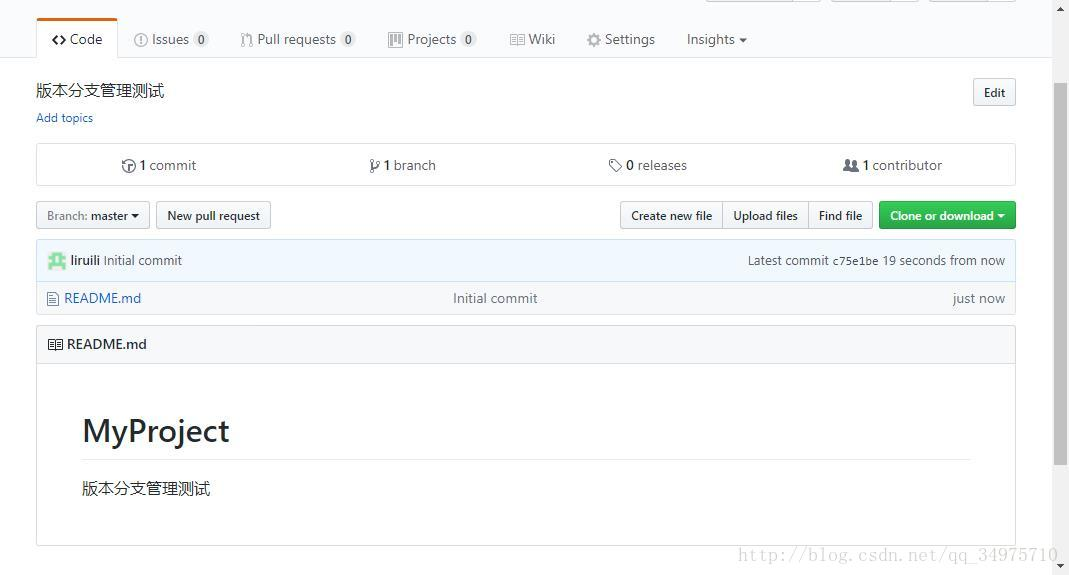Open the liruili author link

coord(85,261)
